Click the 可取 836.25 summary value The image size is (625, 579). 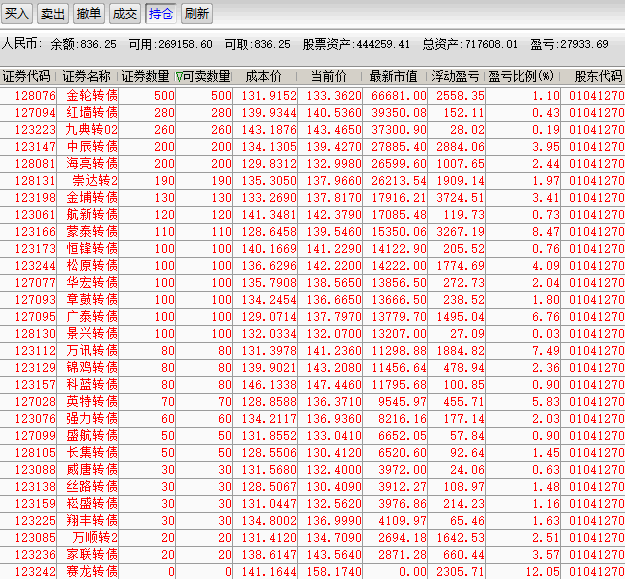click(257, 44)
